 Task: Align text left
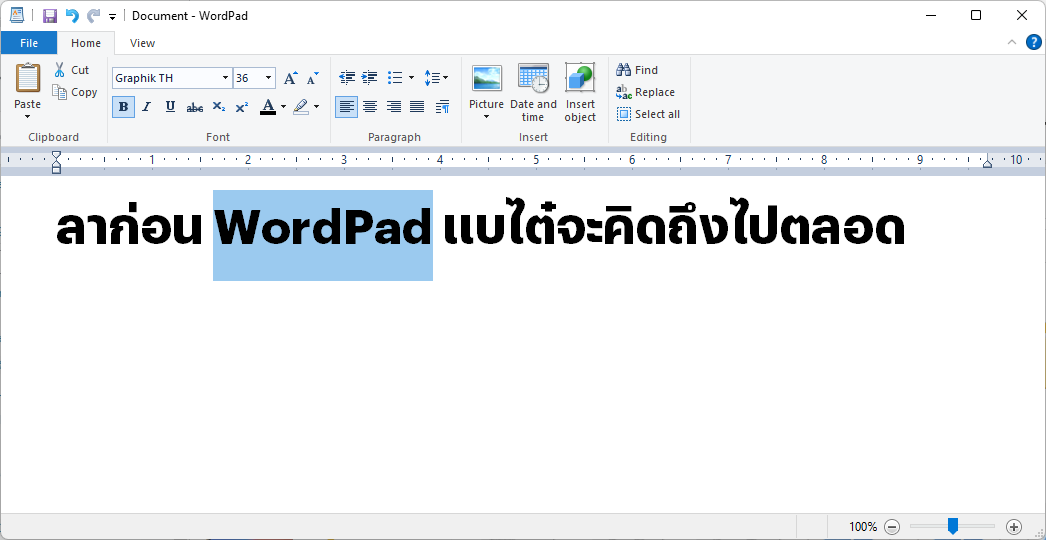[346, 107]
